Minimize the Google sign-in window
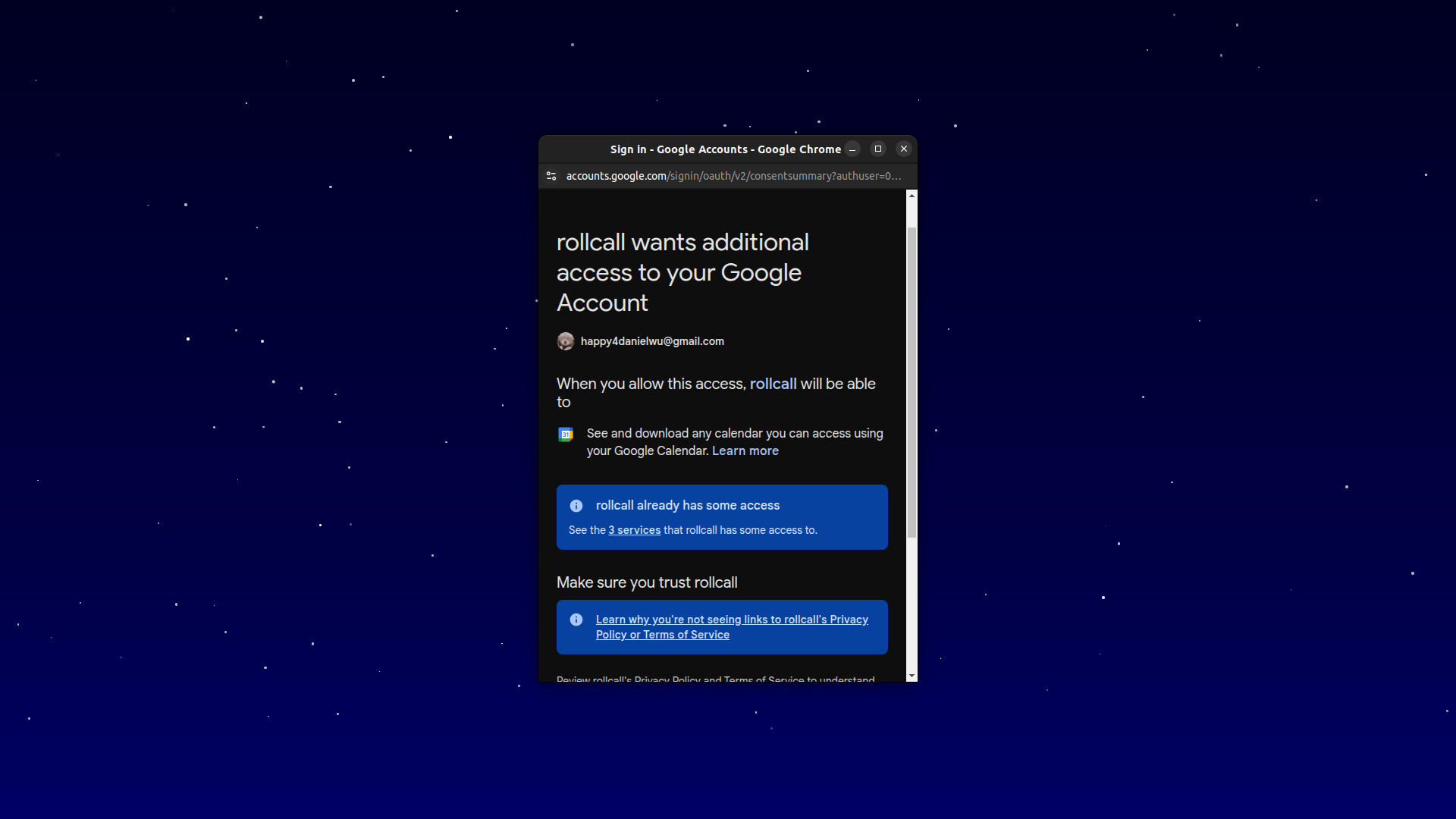The height and width of the screenshot is (819, 1456). (852, 149)
